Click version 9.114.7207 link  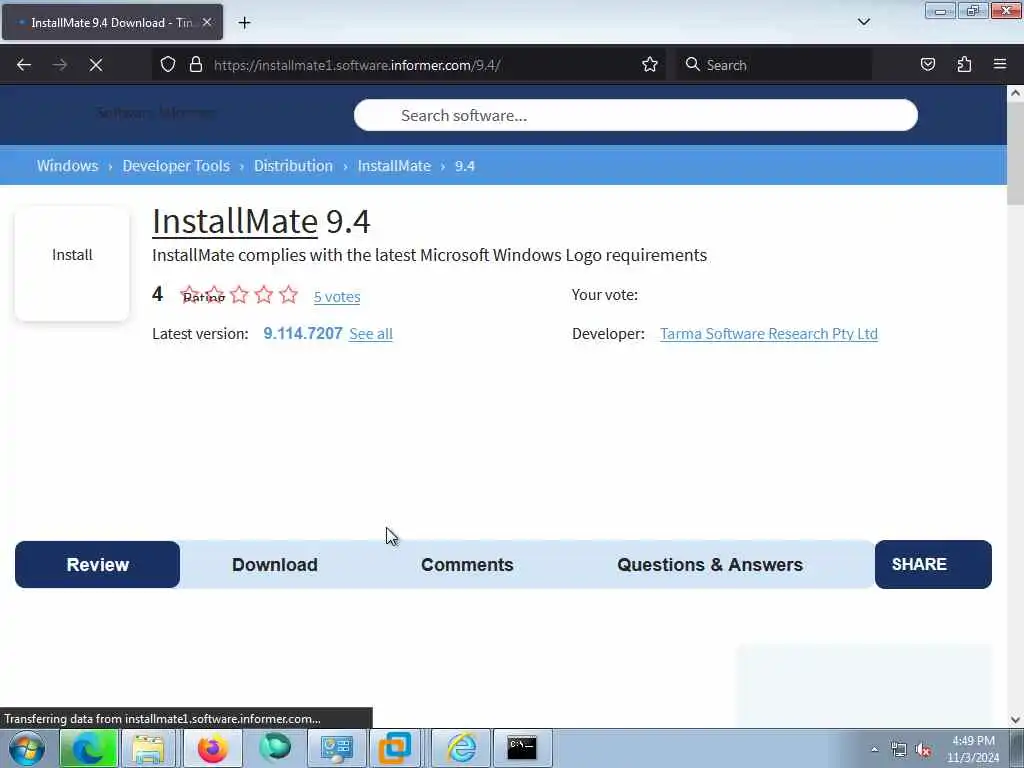tap(303, 334)
